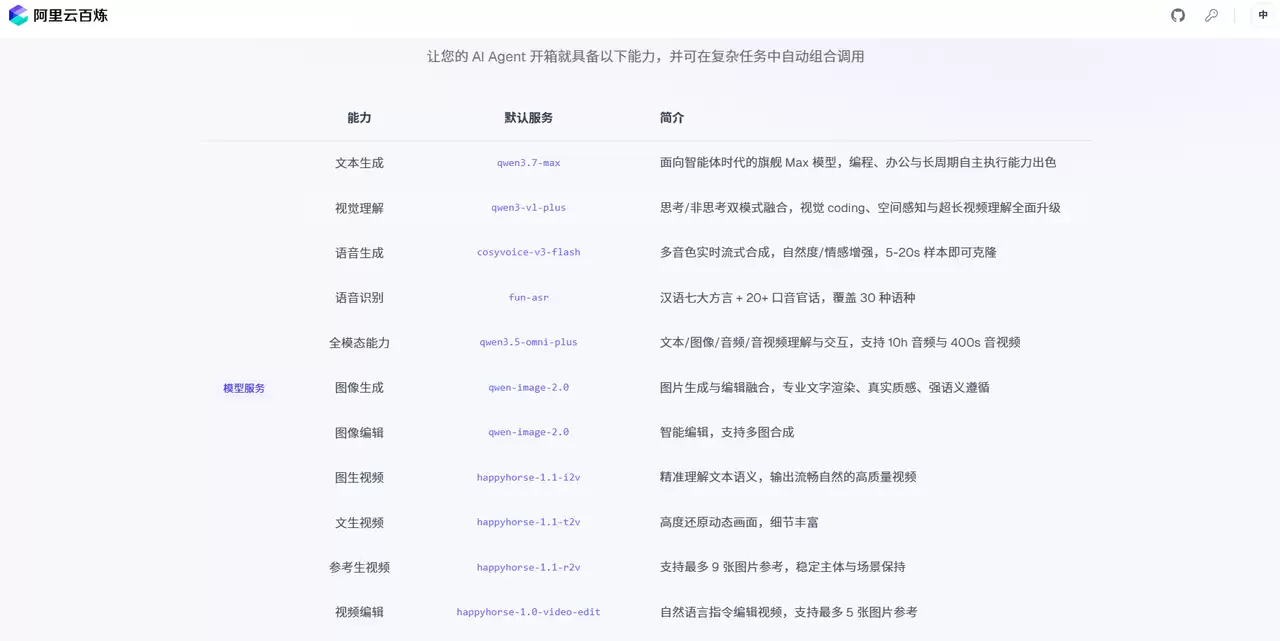
Task: Click the description starting 图片生成与编辑融合
Action: (x=825, y=388)
